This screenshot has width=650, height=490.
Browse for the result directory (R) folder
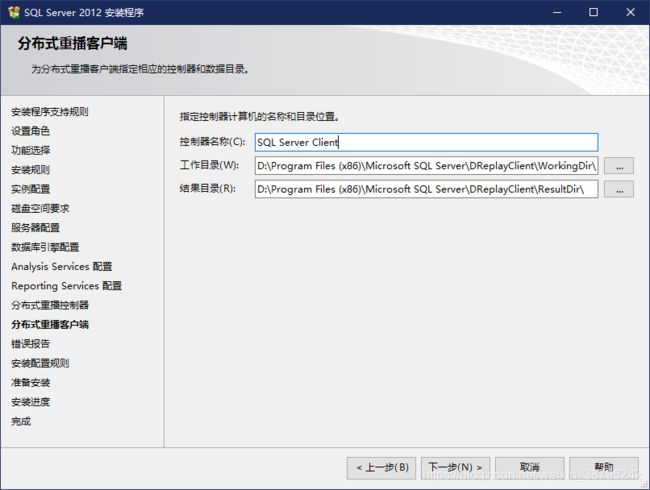pyautogui.click(x=619, y=189)
